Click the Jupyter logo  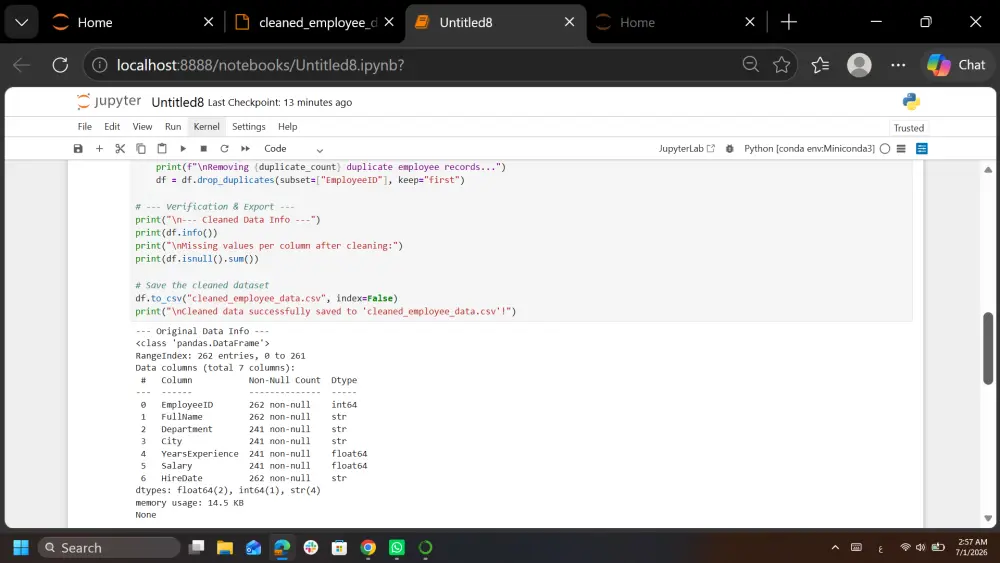point(109,101)
